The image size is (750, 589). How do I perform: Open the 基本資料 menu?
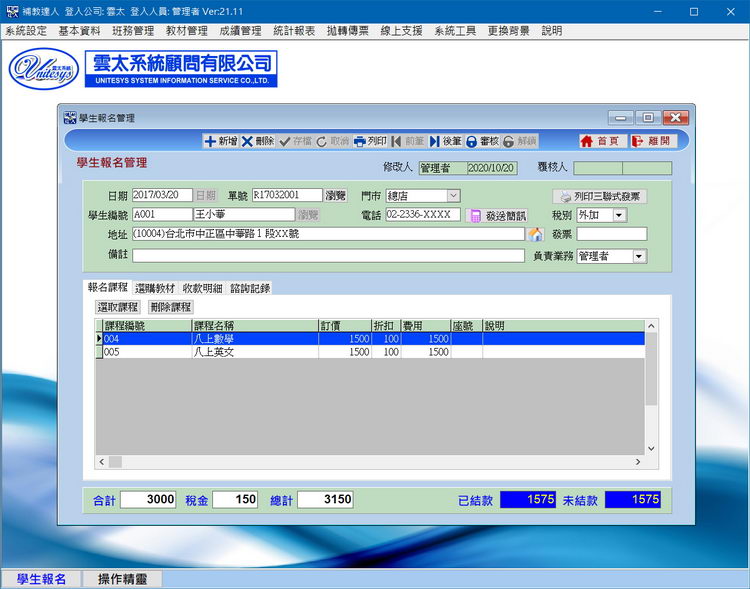pyautogui.click(x=79, y=31)
